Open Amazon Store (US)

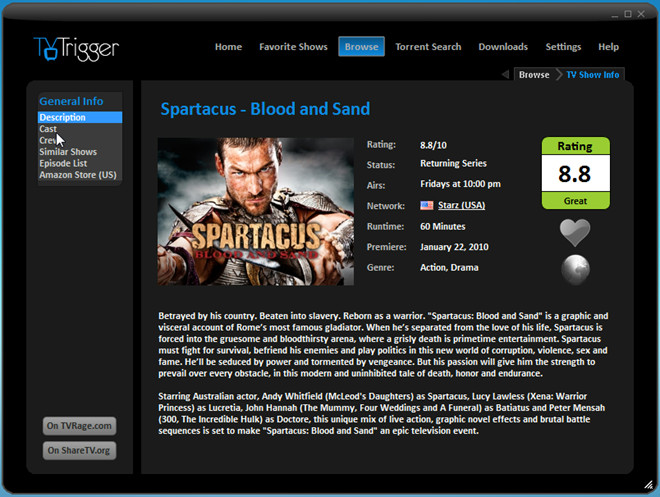point(78,175)
